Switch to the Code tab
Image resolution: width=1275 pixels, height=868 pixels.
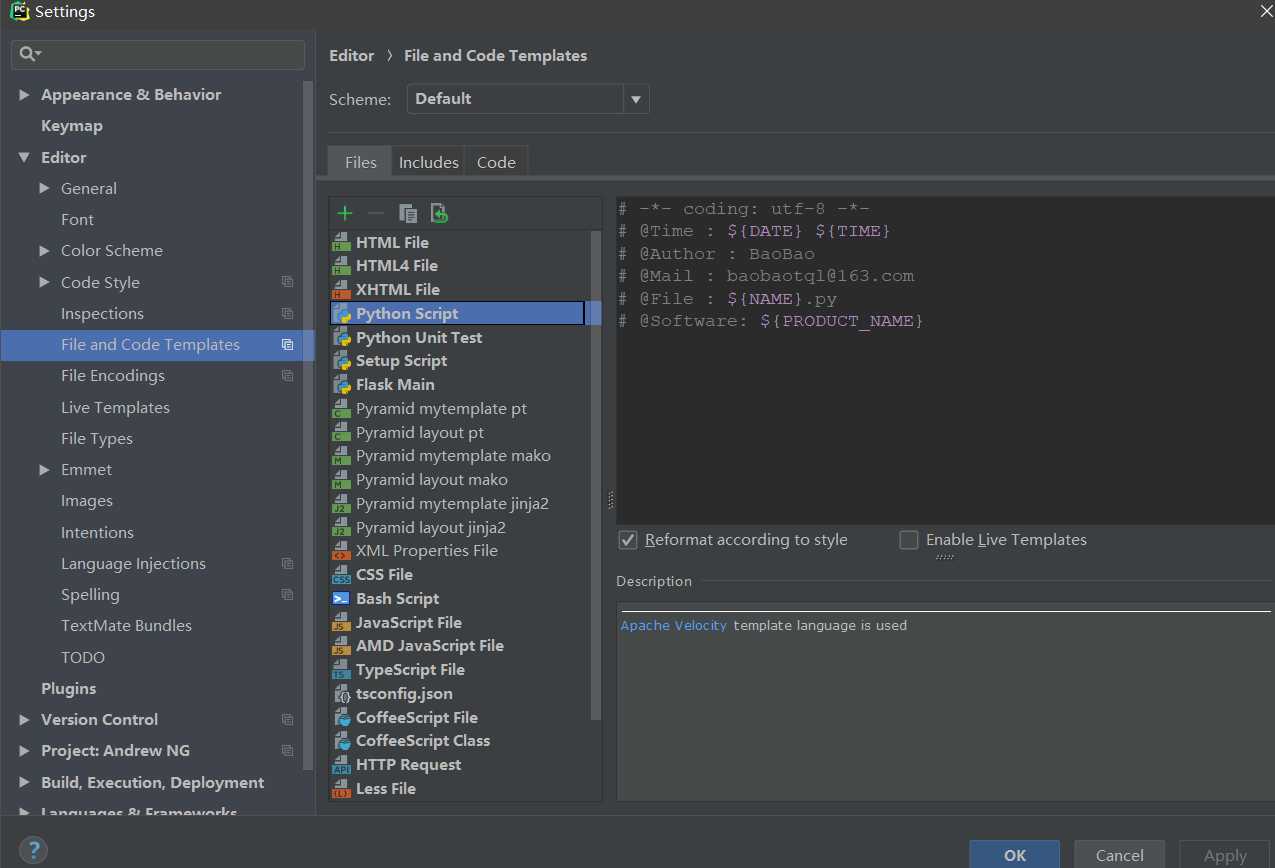(496, 162)
